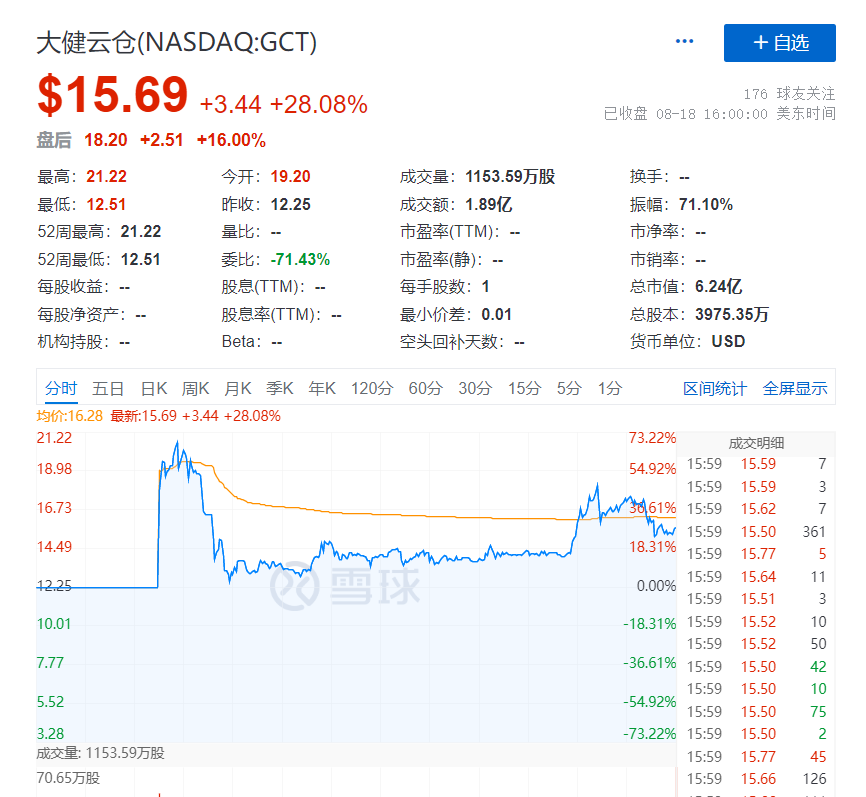Select the 15.50 trade with volume 75
The height and width of the screenshot is (797, 866).
tap(756, 711)
